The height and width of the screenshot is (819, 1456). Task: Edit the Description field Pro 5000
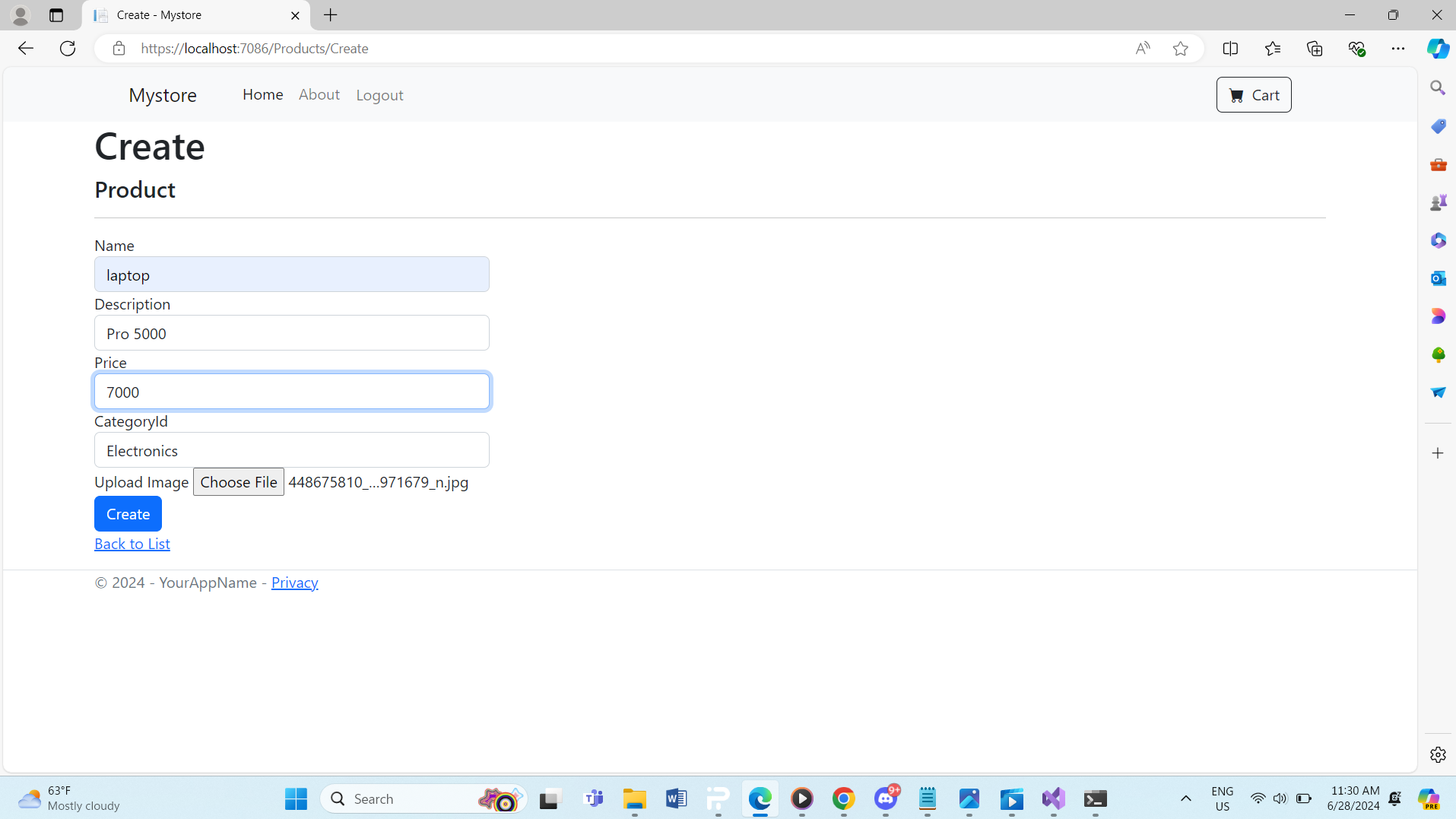(292, 333)
